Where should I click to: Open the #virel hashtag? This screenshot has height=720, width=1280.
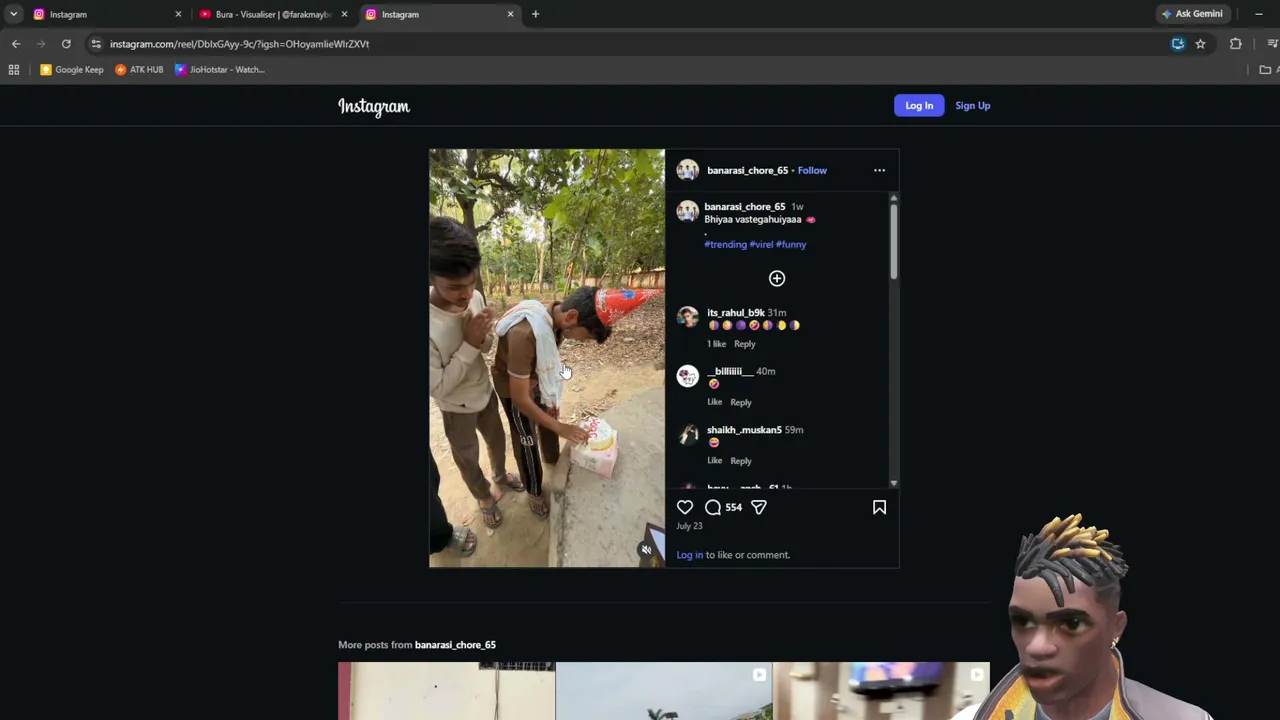[762, 244]
